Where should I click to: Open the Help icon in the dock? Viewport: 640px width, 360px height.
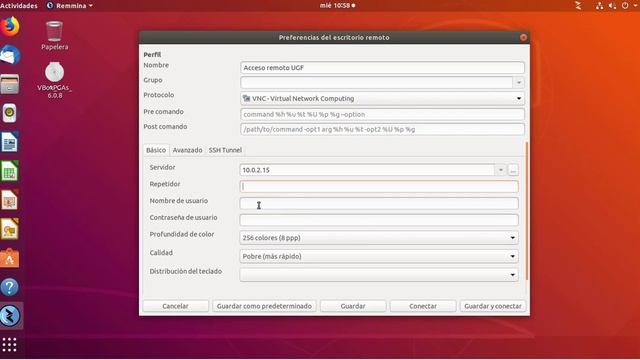pyautogui.click(x=10, y=287)
